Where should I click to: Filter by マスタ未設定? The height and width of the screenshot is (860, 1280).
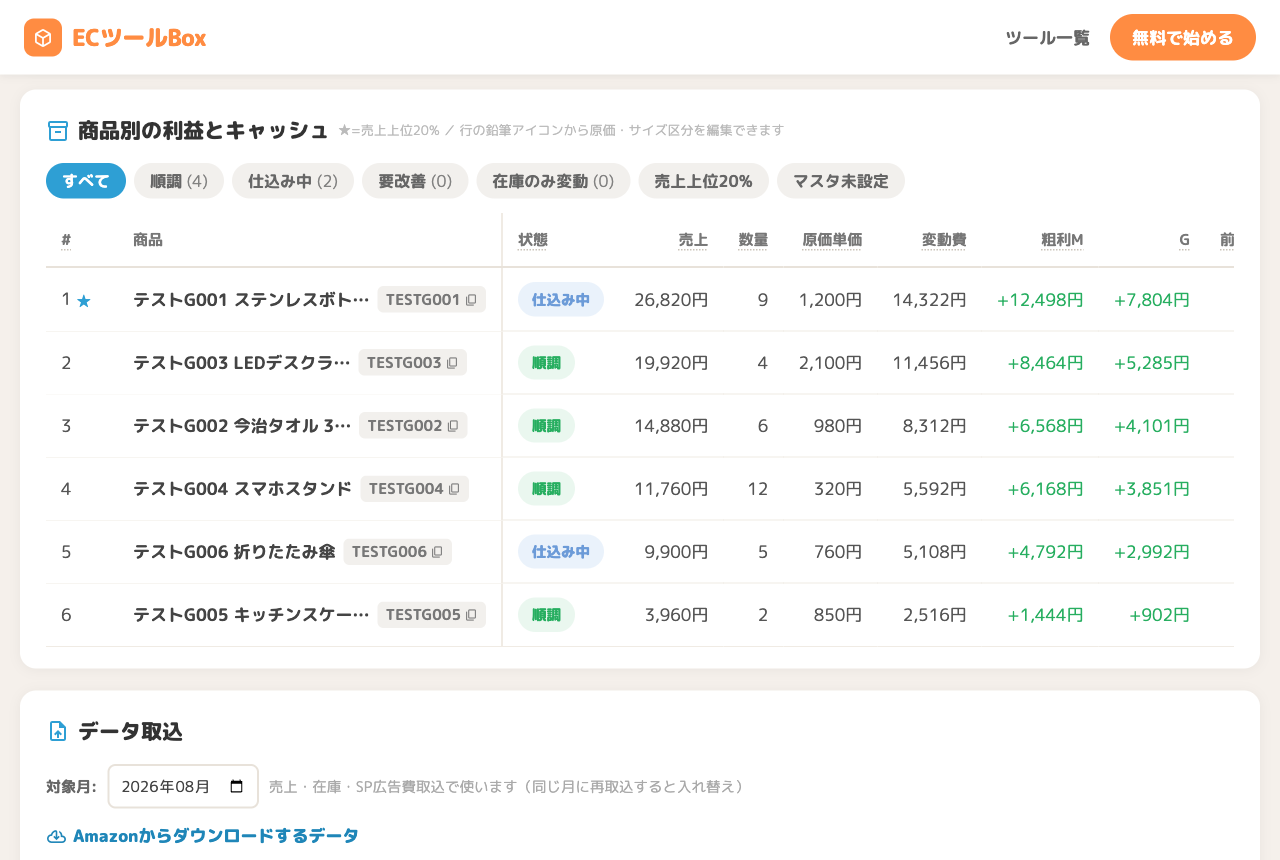[x=841, y=181]
